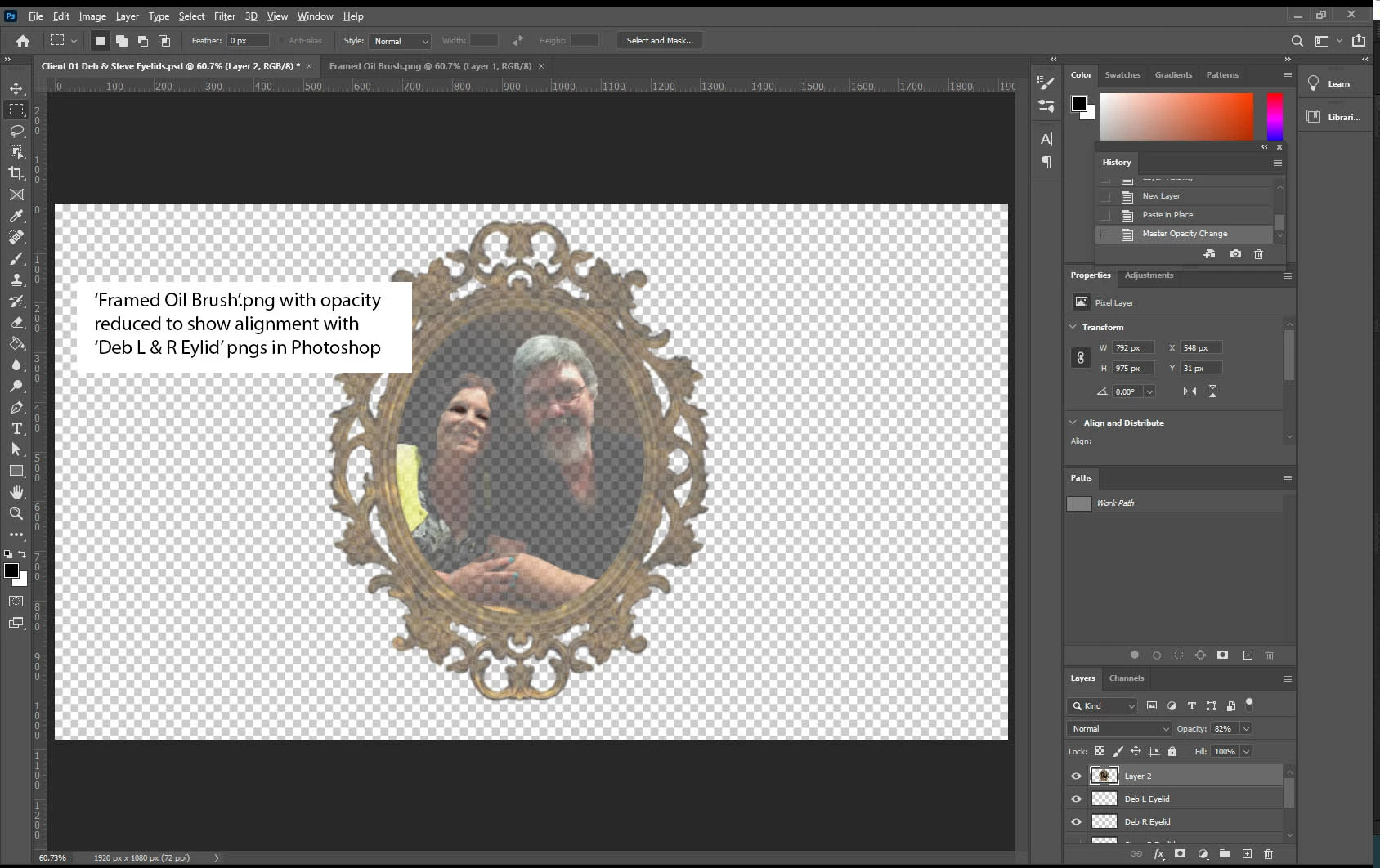
Task: Open the Layer menu
Action: (x=127, y=16)
